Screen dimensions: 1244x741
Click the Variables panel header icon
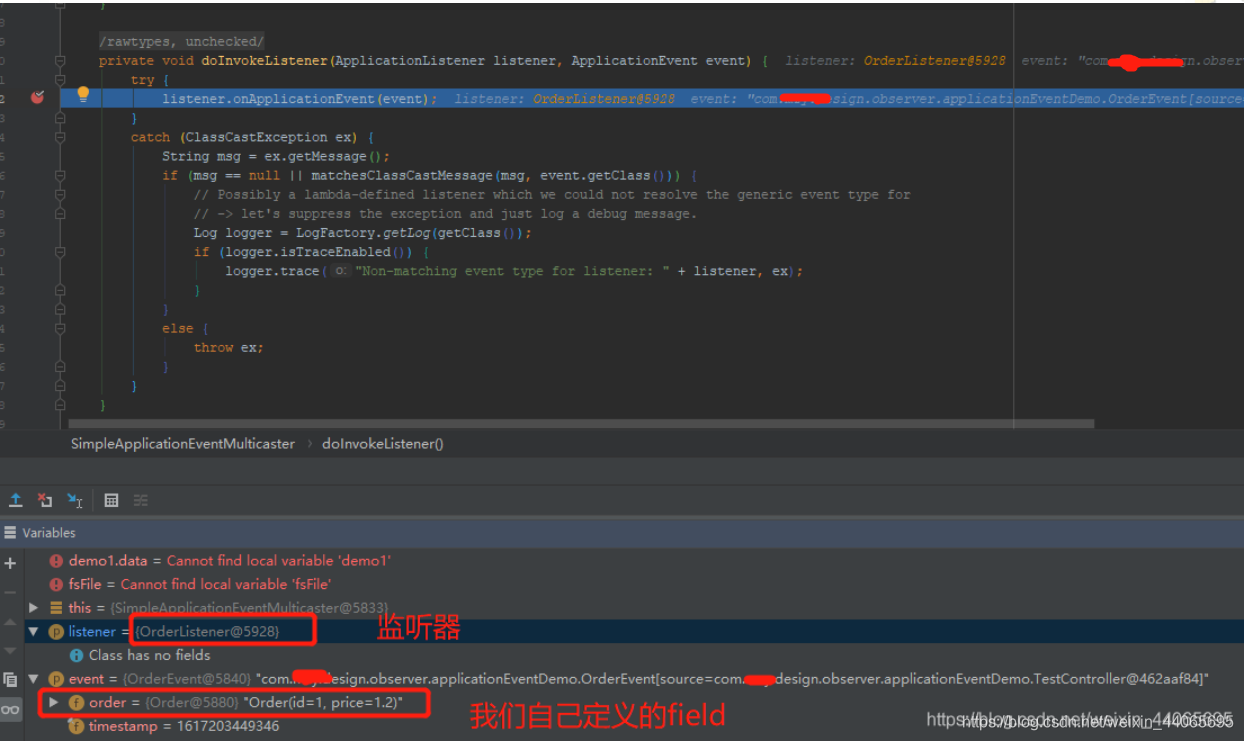(x=11, y=533)
